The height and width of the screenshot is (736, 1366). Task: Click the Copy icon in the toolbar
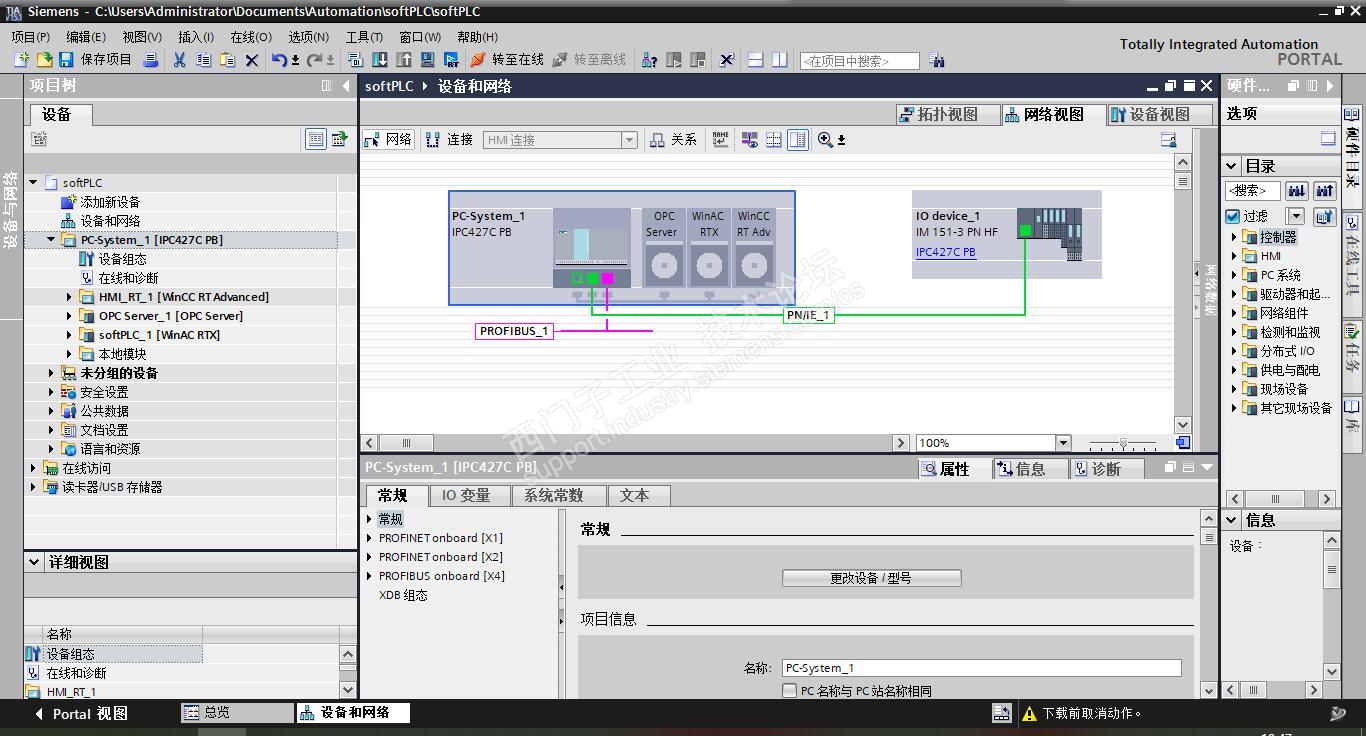[203, 60]
